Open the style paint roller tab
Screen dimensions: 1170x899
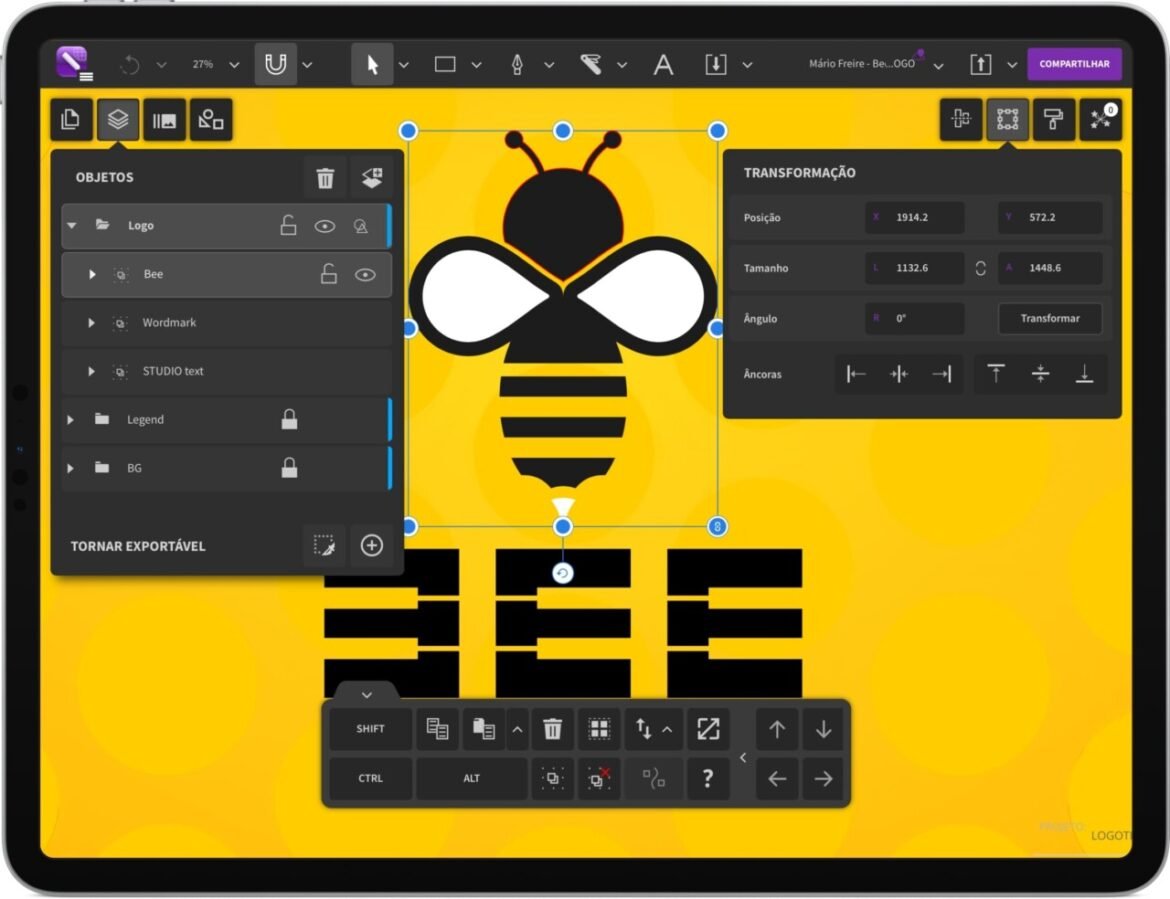(1054, 119)
